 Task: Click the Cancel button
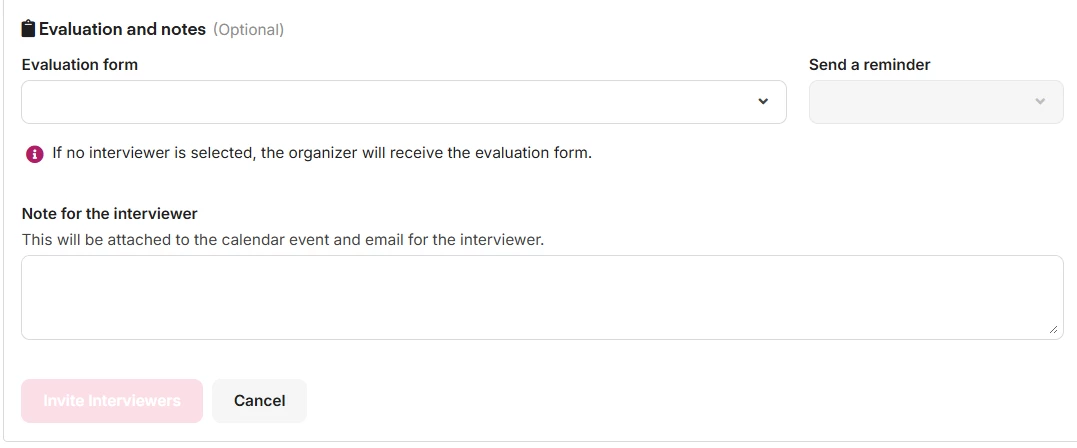[259, 401]
